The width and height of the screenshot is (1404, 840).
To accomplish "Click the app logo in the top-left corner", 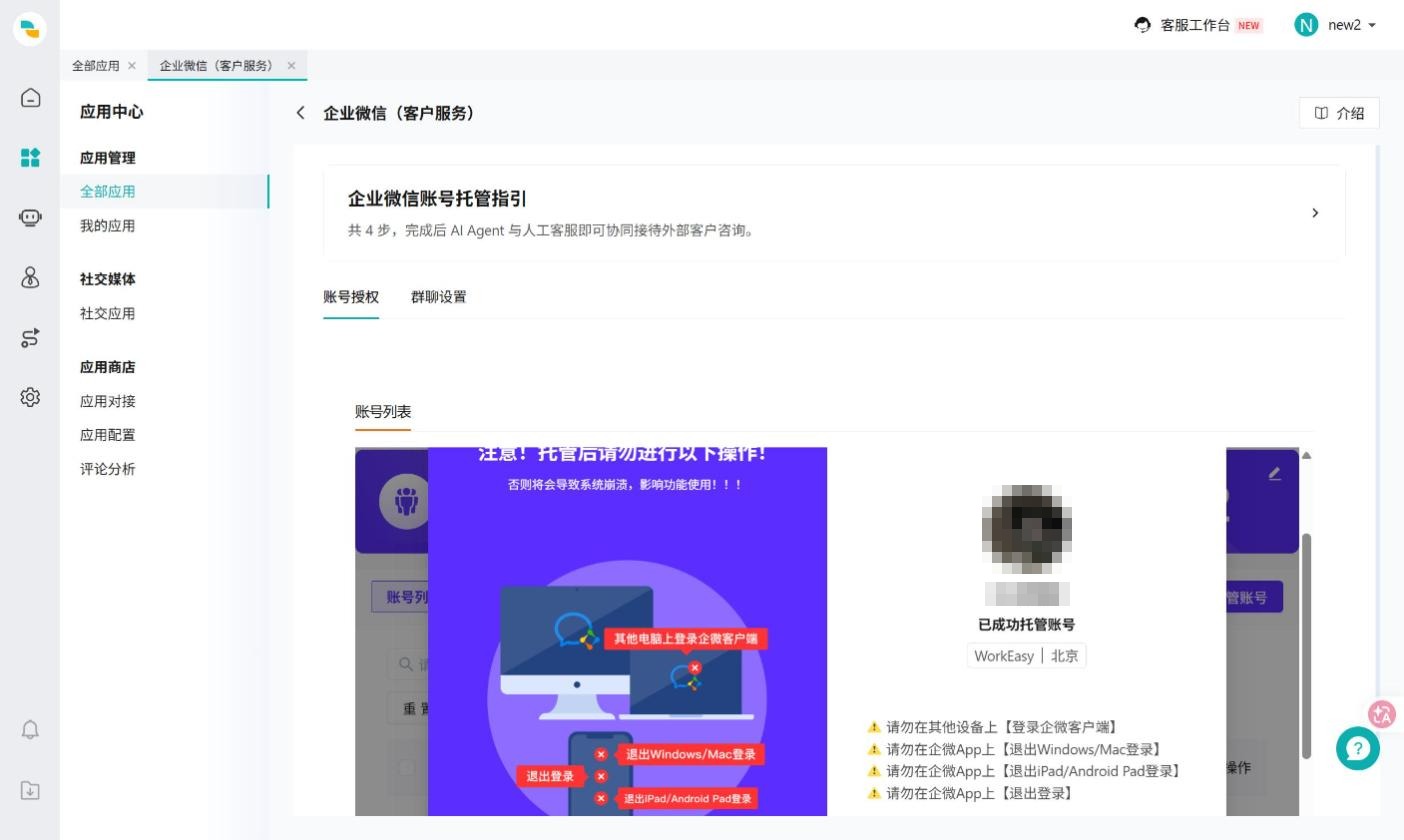I will 30,29.
